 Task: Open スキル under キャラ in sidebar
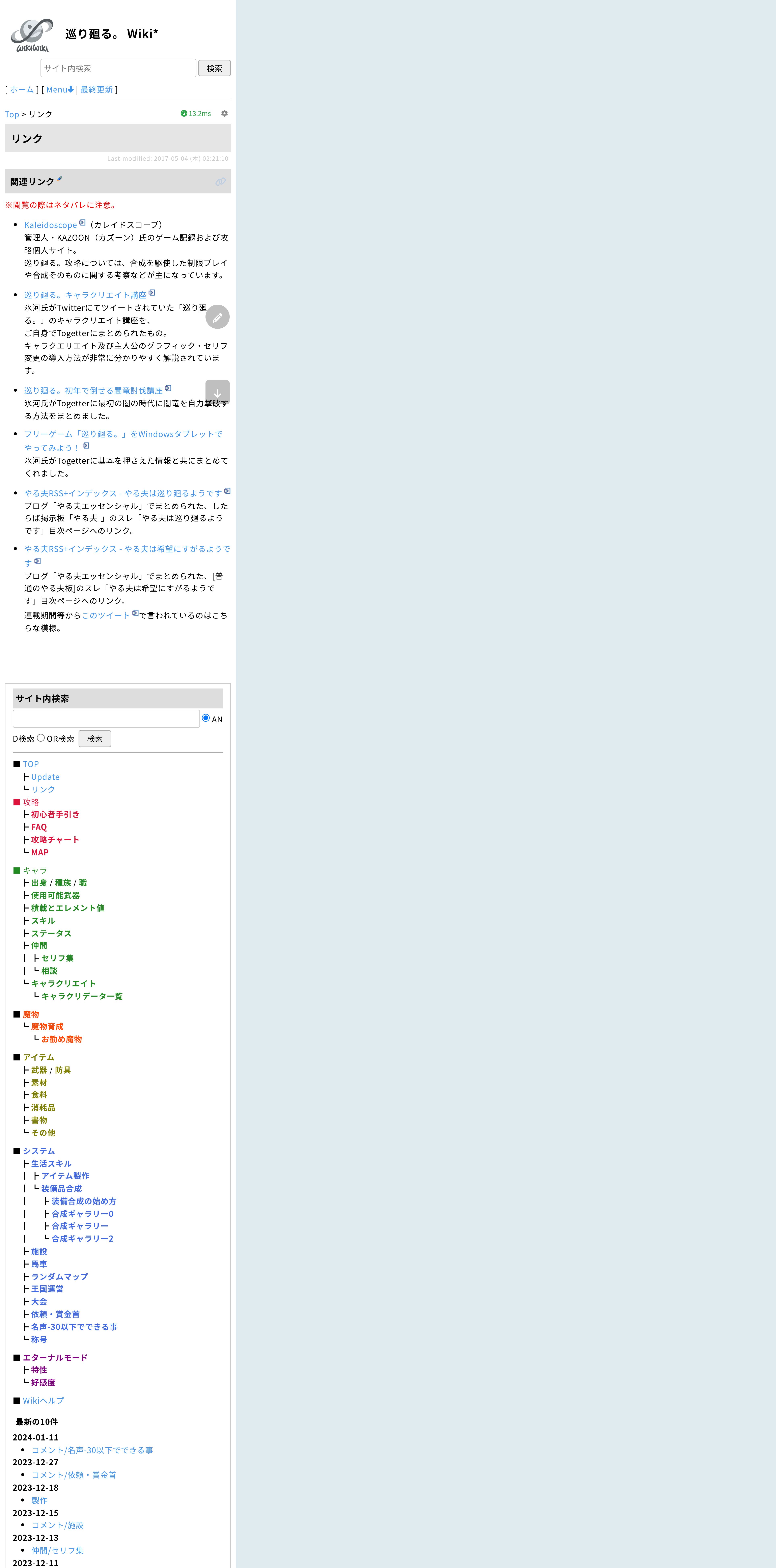(x=43, y=921)
